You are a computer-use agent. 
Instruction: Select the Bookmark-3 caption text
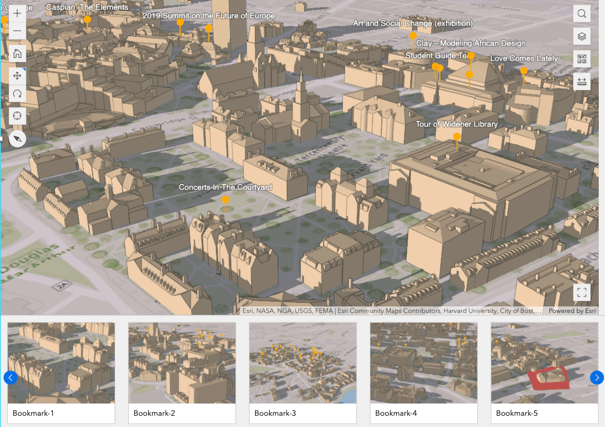click(x=275, y=413)
